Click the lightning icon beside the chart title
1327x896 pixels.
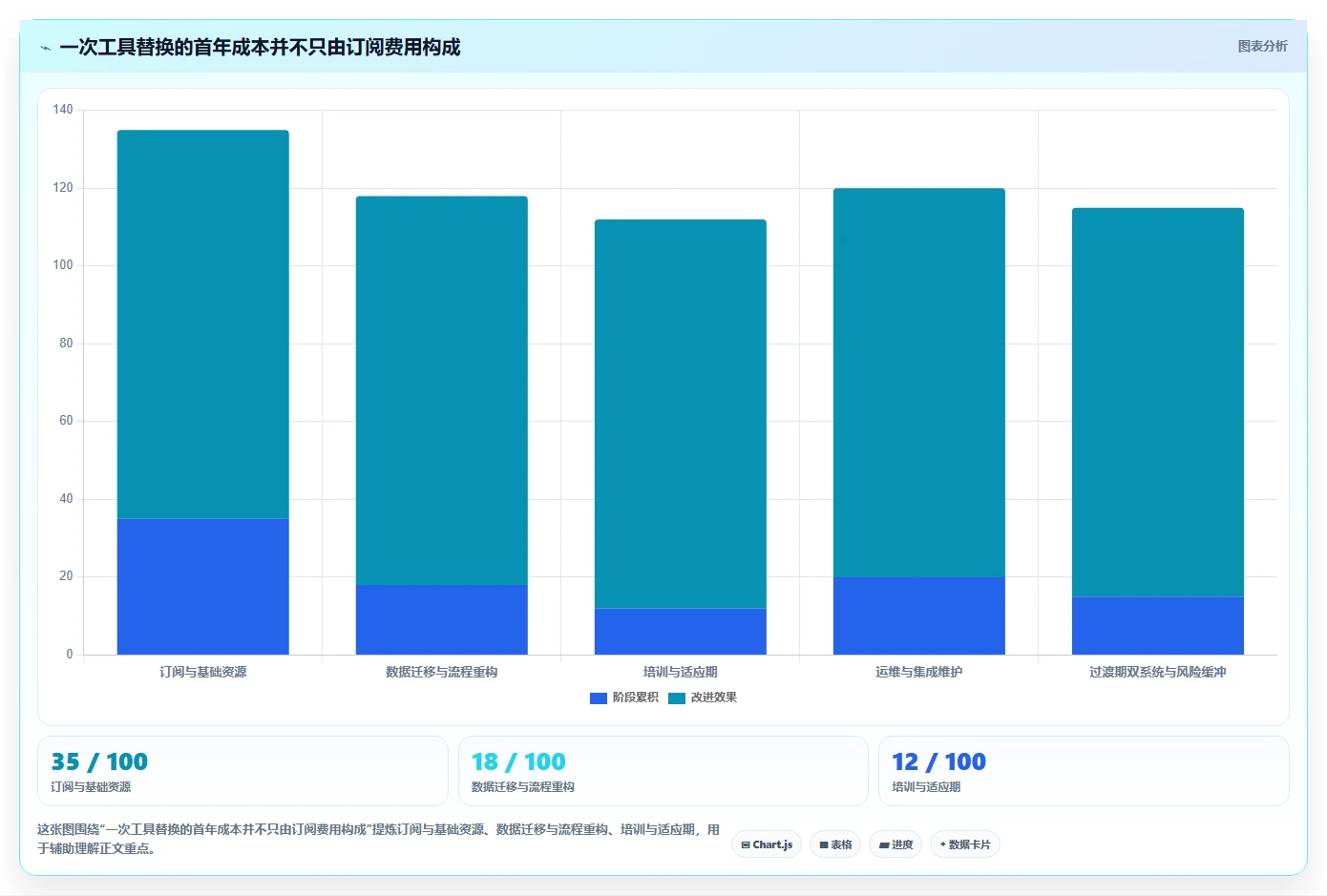point(45,48)
